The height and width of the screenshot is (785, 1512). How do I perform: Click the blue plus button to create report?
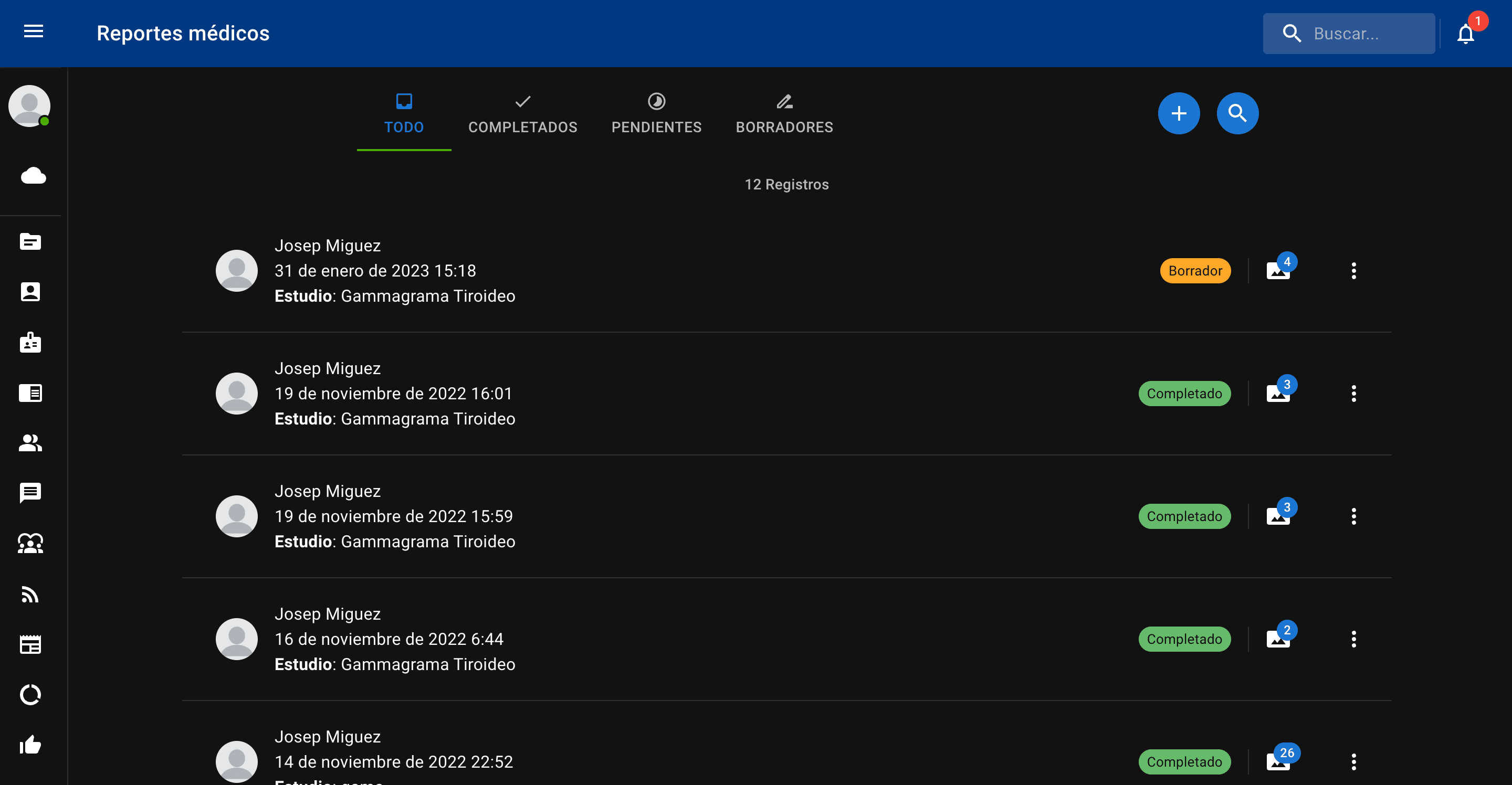point(1179,113)
